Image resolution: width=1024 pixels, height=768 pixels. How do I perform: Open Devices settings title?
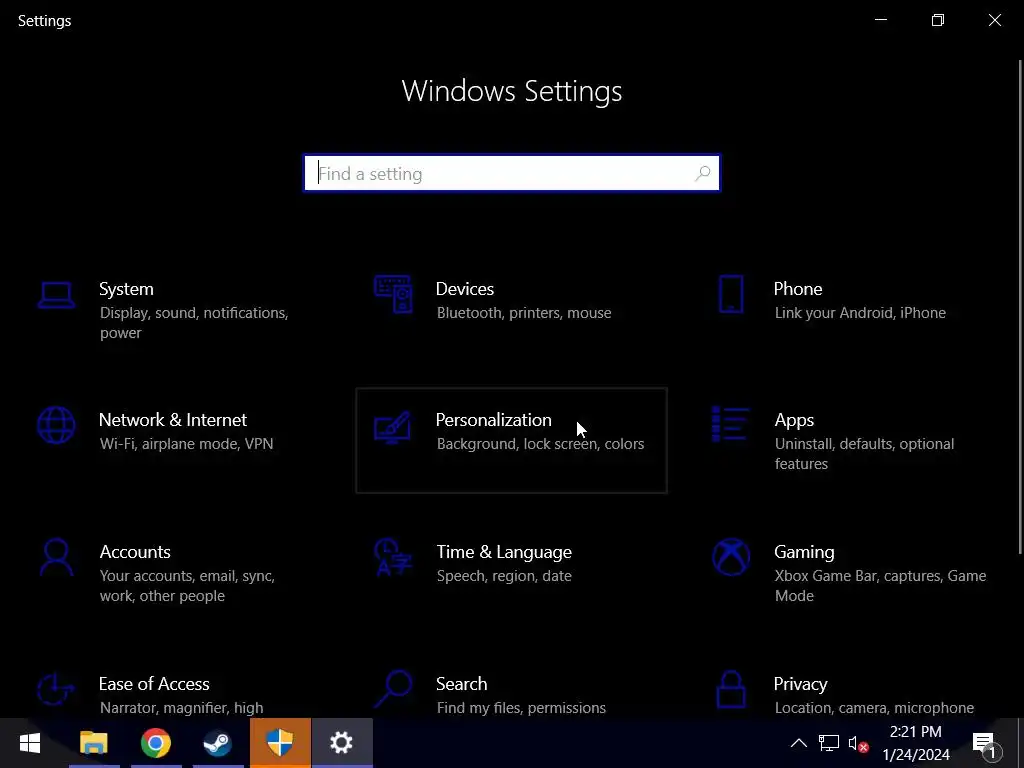click(464, 289)
